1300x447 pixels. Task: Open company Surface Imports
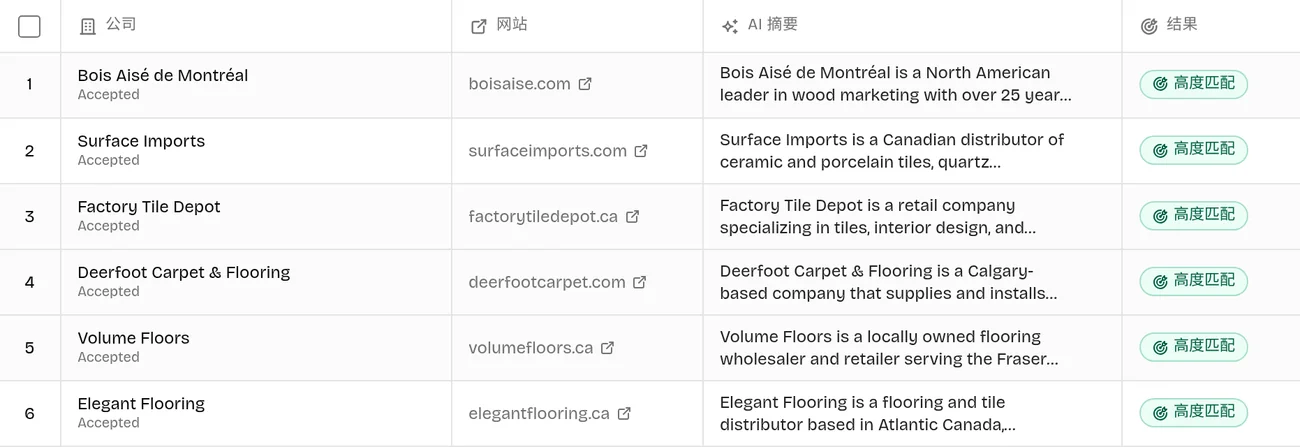pyautogui.click(x=141, y=141)
